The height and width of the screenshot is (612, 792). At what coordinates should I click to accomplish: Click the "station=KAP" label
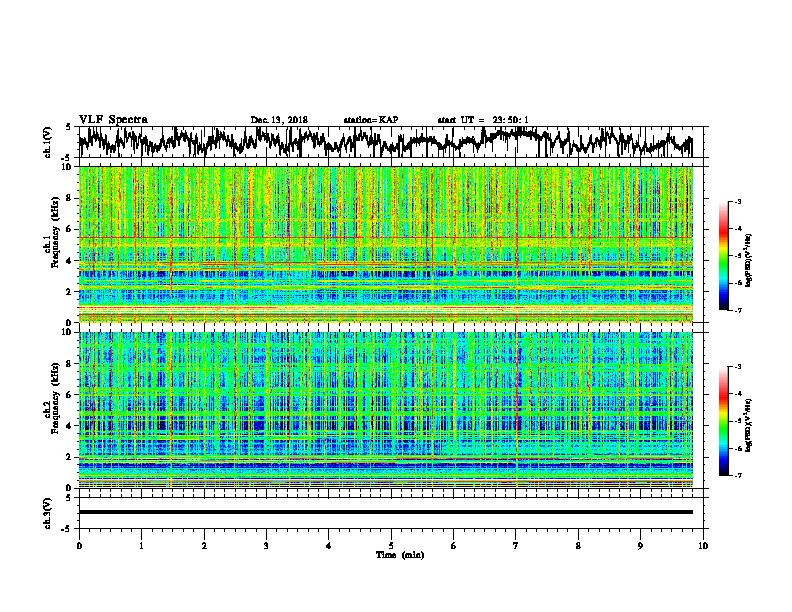click(371, 120)
